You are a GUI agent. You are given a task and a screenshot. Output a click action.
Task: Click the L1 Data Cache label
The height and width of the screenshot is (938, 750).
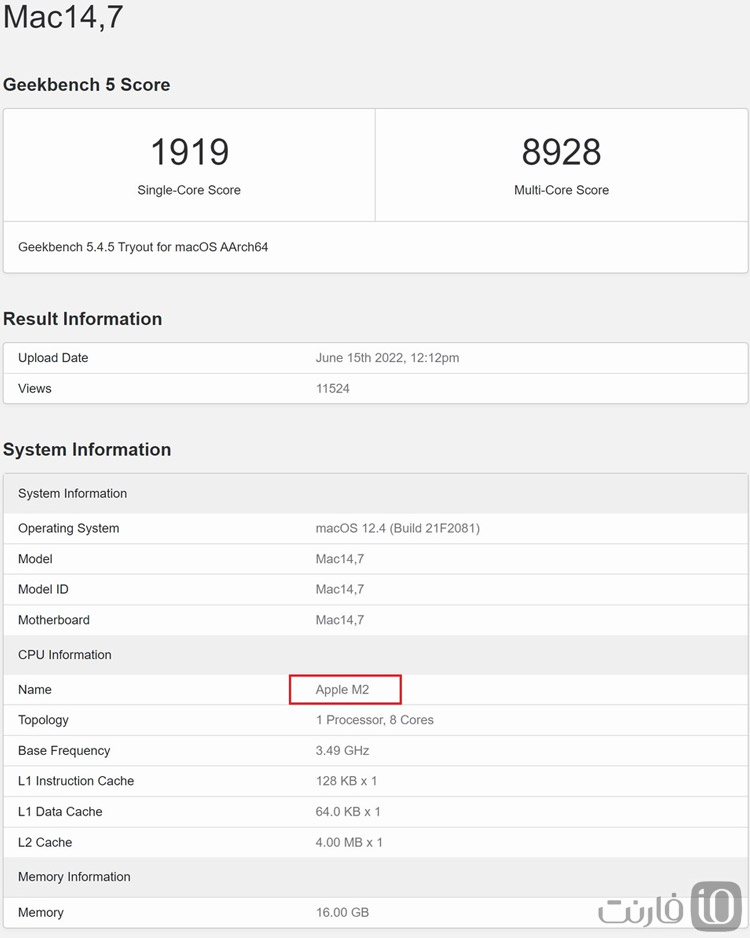(60, 812)
